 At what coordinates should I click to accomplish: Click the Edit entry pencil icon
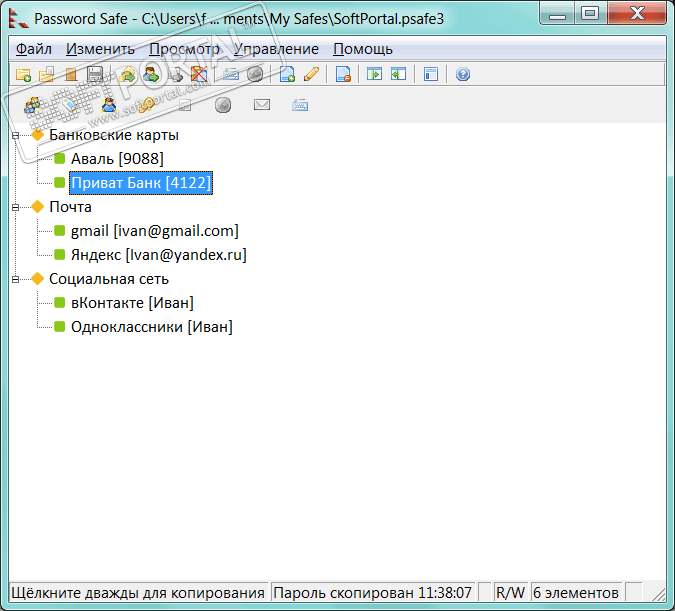pos(311,75)
